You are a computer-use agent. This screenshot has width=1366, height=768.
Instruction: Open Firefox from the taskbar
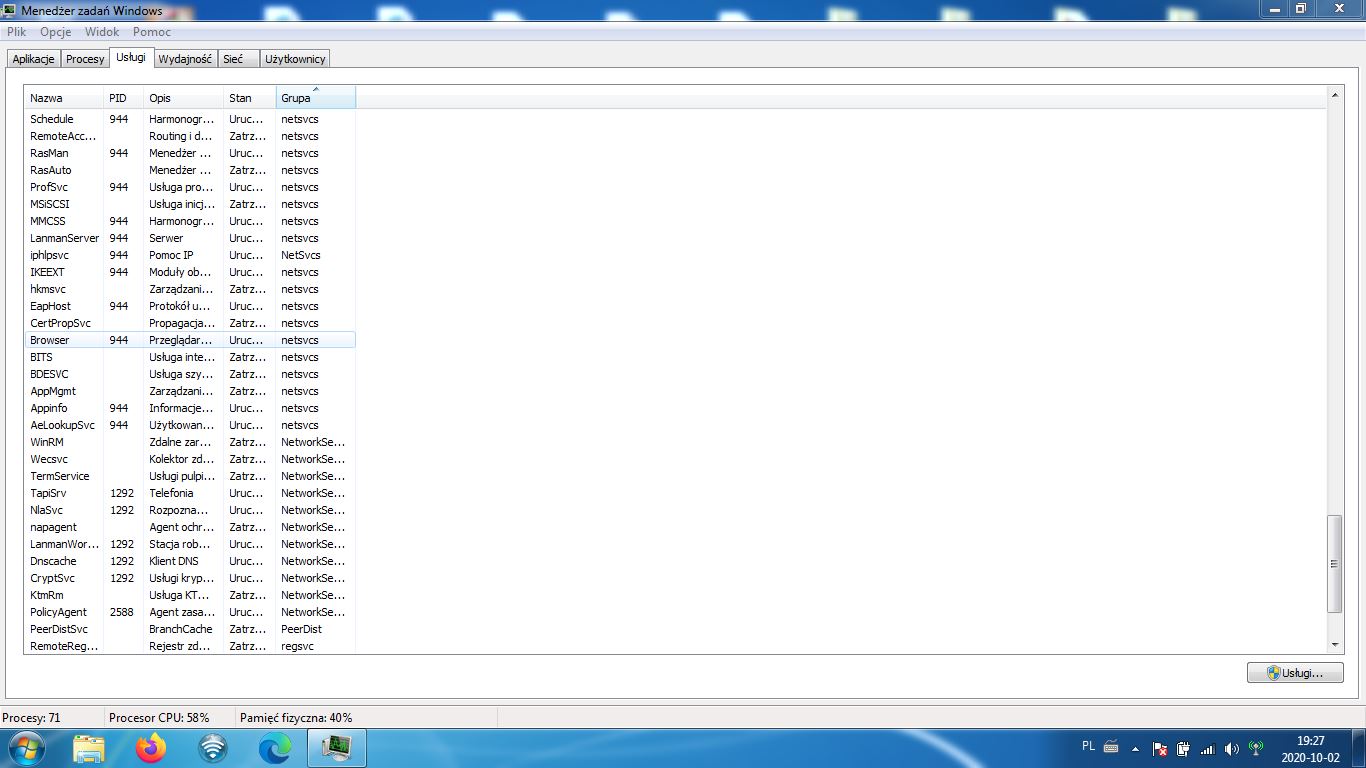click(x=151, y=748)
